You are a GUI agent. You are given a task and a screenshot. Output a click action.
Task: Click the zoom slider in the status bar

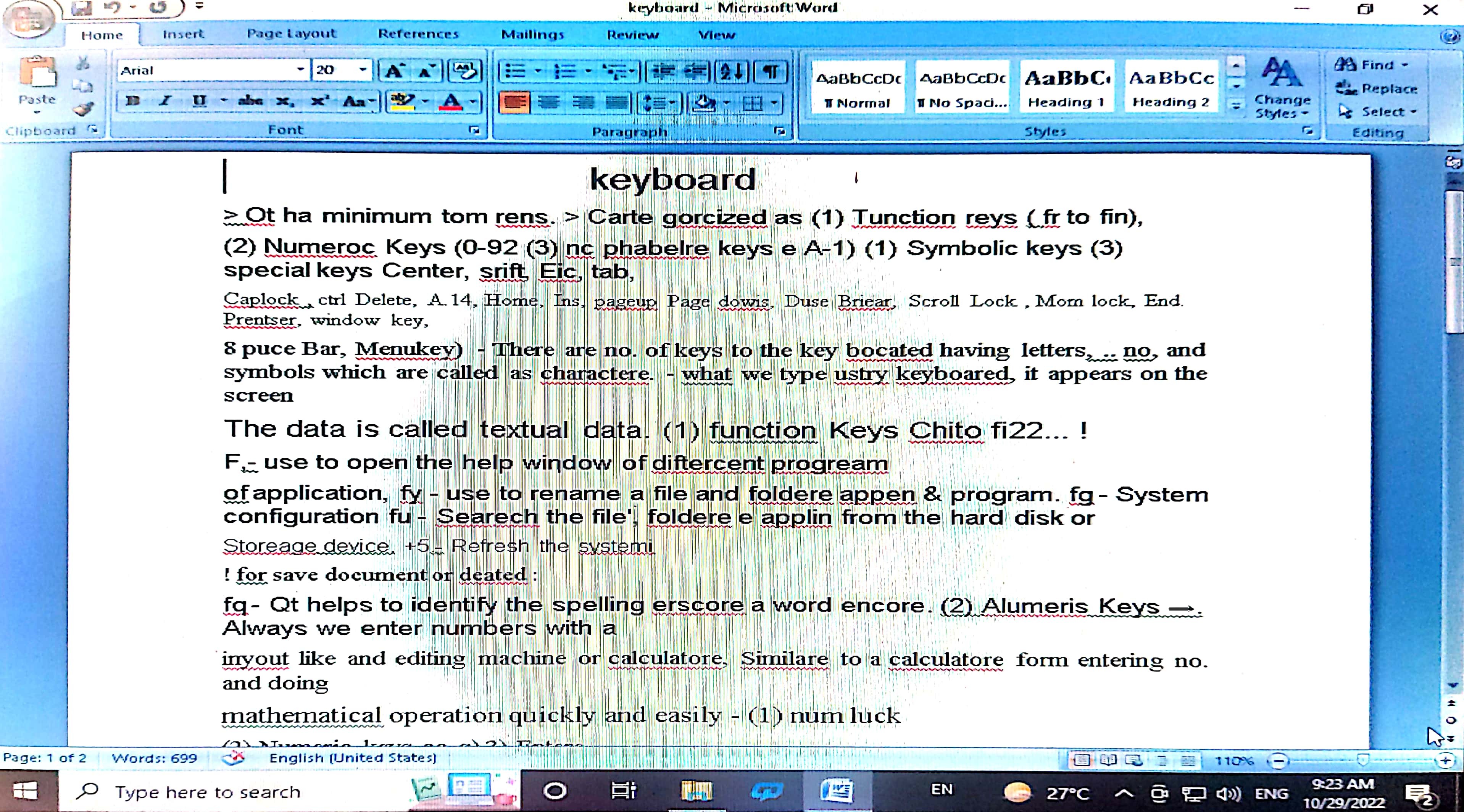click(1362, 760)
